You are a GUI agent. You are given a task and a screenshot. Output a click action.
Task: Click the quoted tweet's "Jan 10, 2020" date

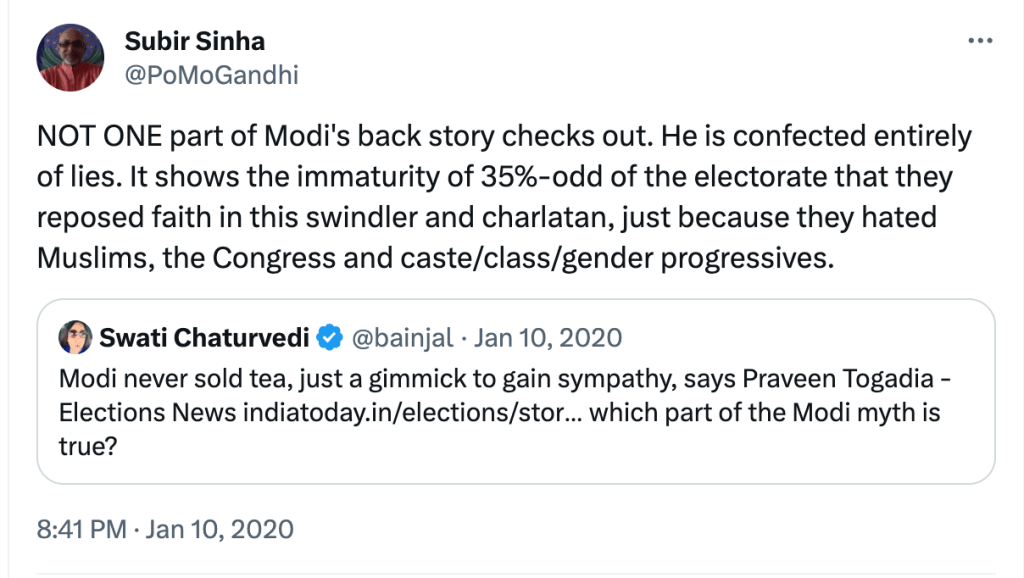[548, 338]
